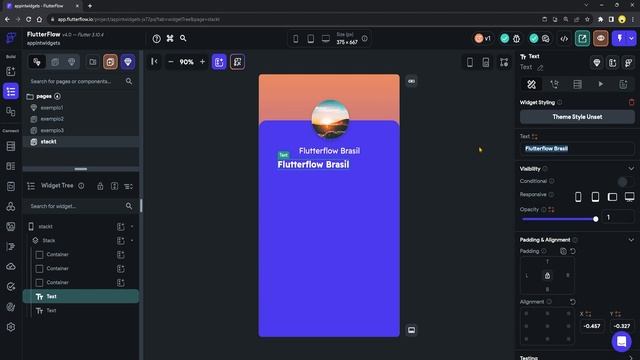
Task: Switch to the Backend Query tab
Action: (x=577, y=84)
